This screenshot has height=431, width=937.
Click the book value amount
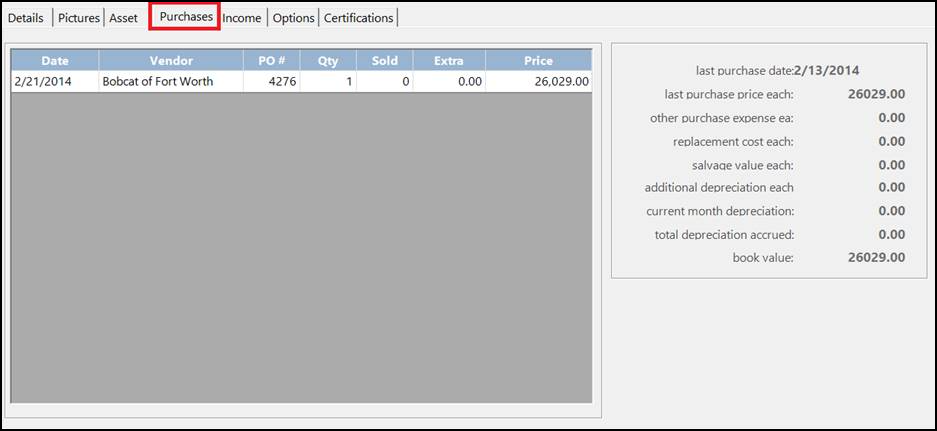click(x=876, y=258)
